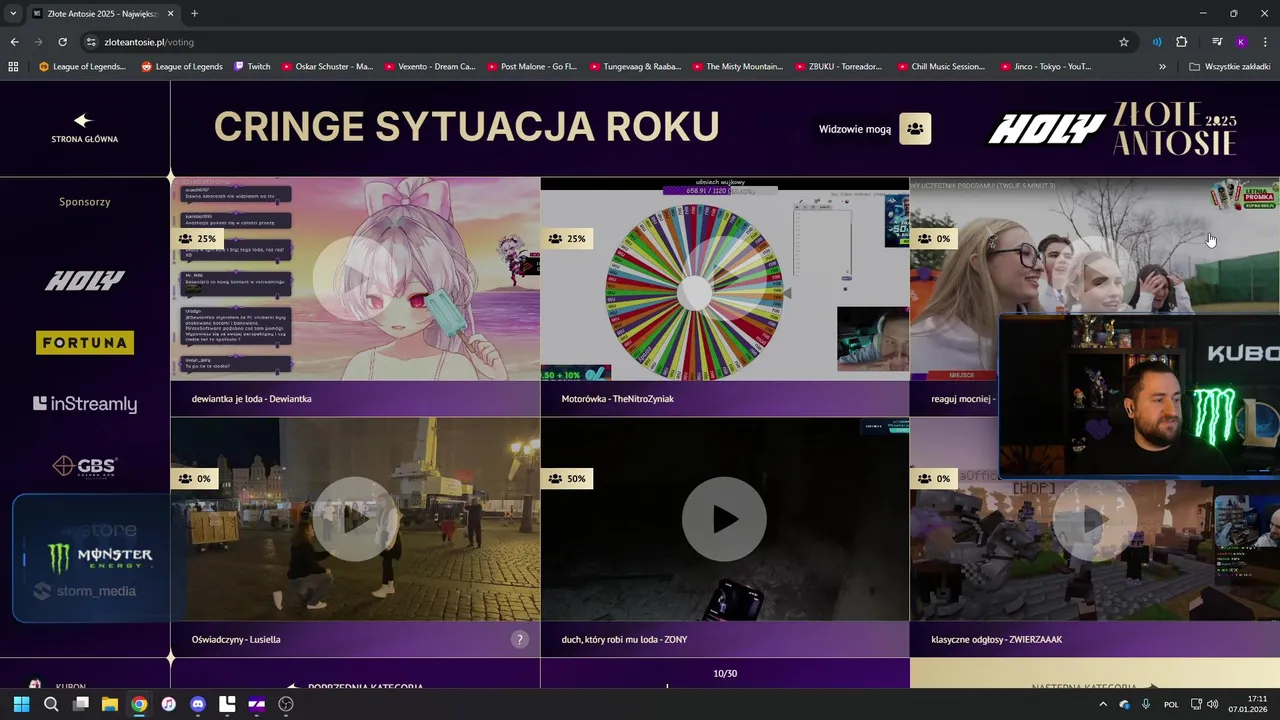The image size is (1280, 720).
Task: Open the Chrome profile avatar K
Action: coord(1241,42)
